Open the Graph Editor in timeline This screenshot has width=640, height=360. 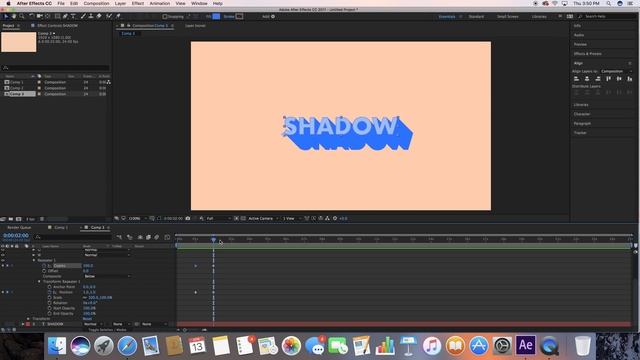167,237
